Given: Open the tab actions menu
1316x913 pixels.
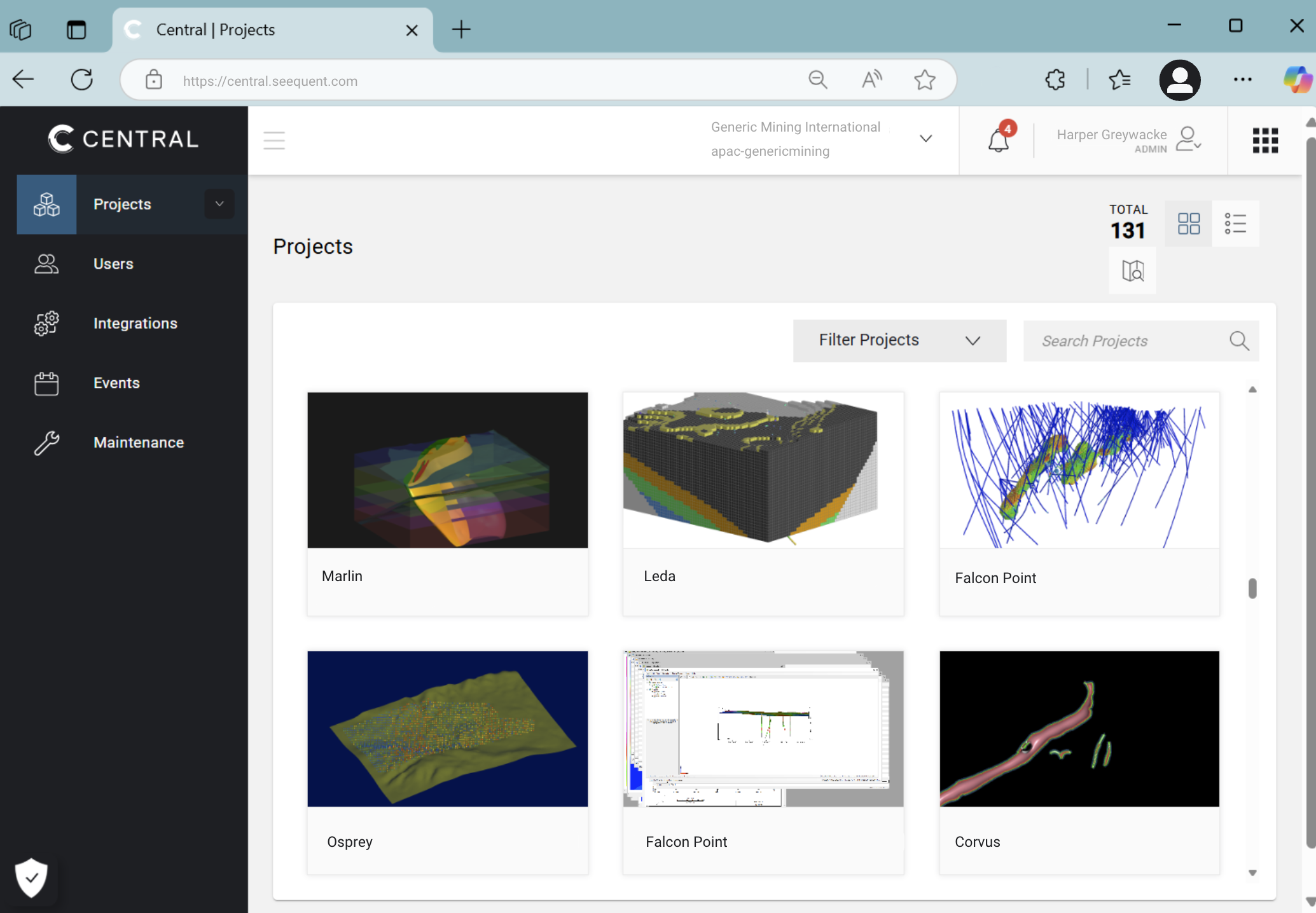Looking at the screenshot, I should tap(76, 29).
